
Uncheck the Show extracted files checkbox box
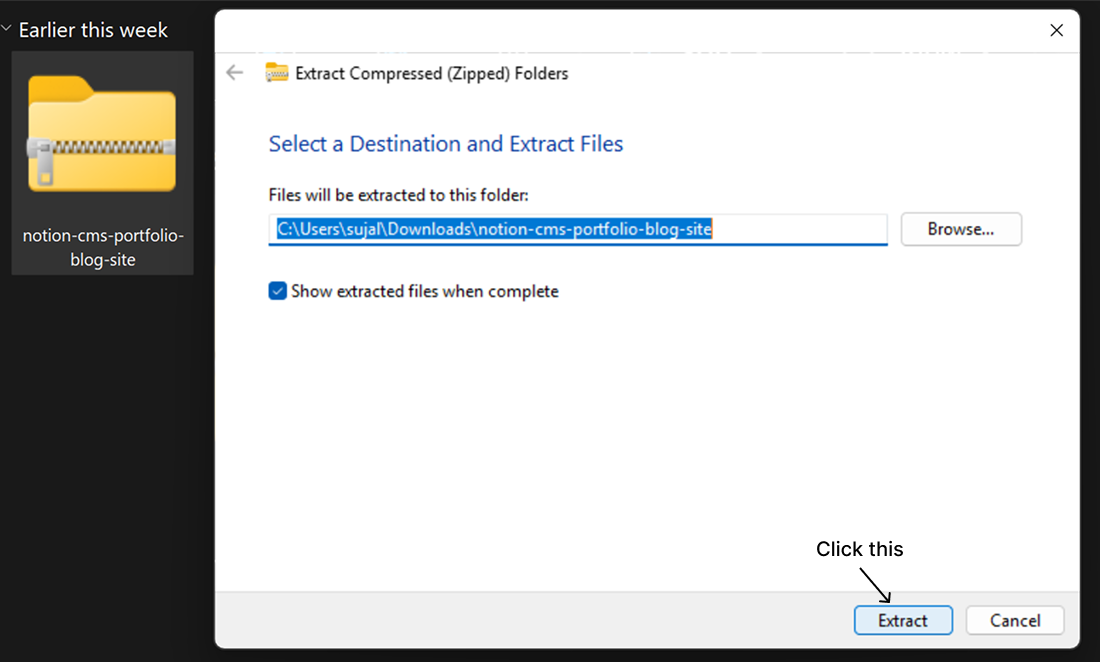point(278,291)
